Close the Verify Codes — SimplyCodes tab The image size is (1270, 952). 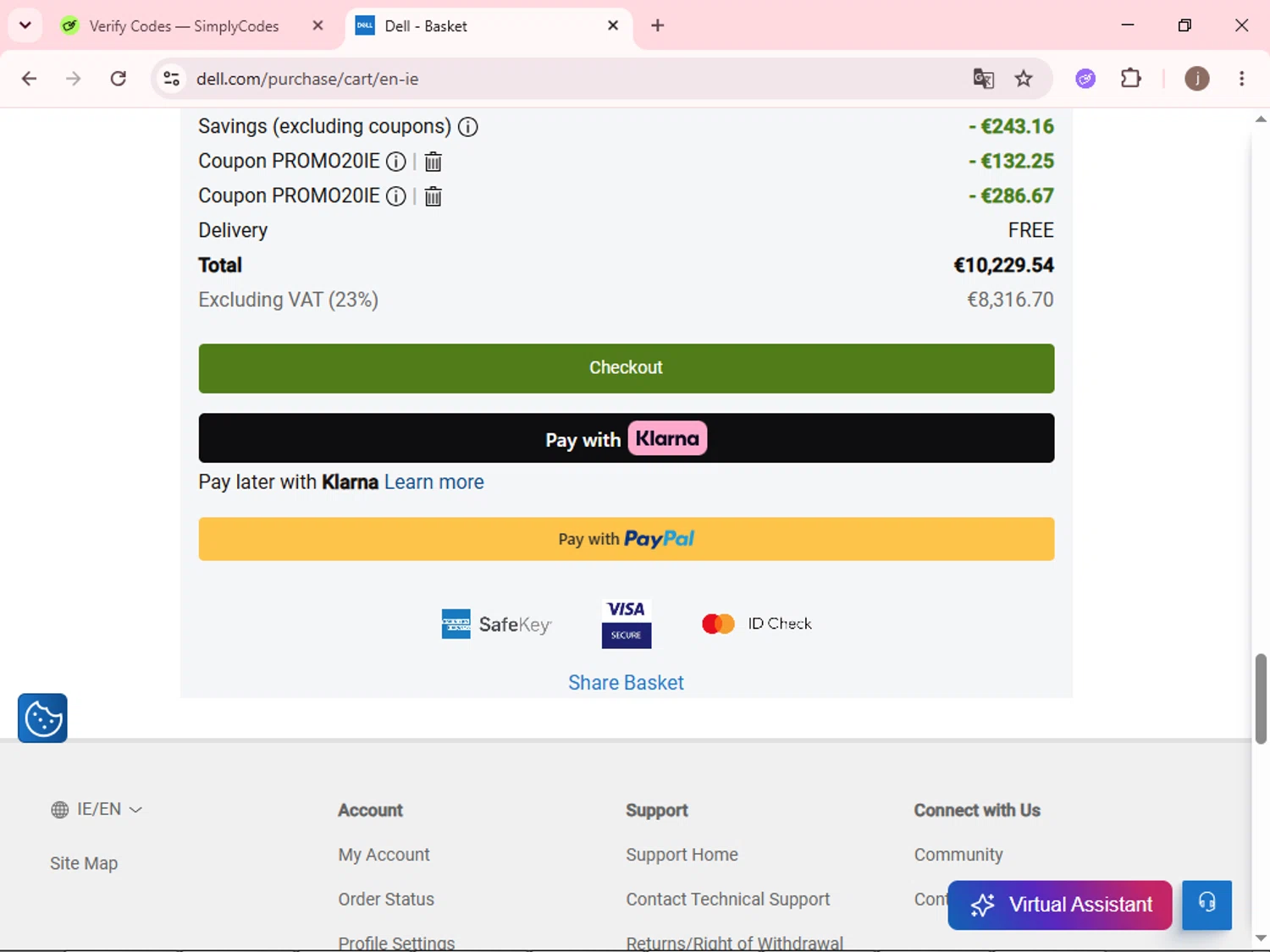(x=317, y=25)
